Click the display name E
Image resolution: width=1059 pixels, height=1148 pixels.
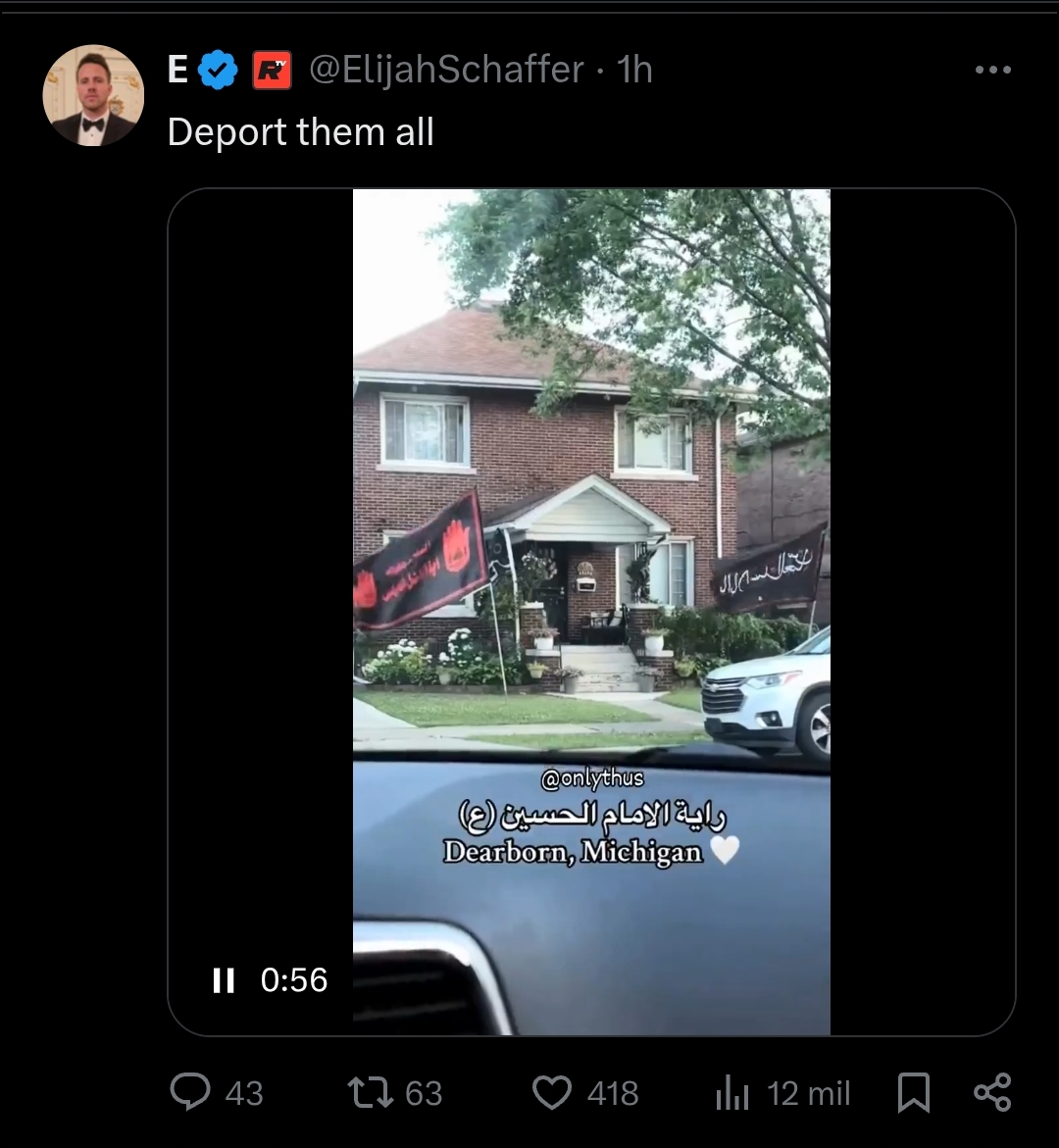(x=177, y=71)
